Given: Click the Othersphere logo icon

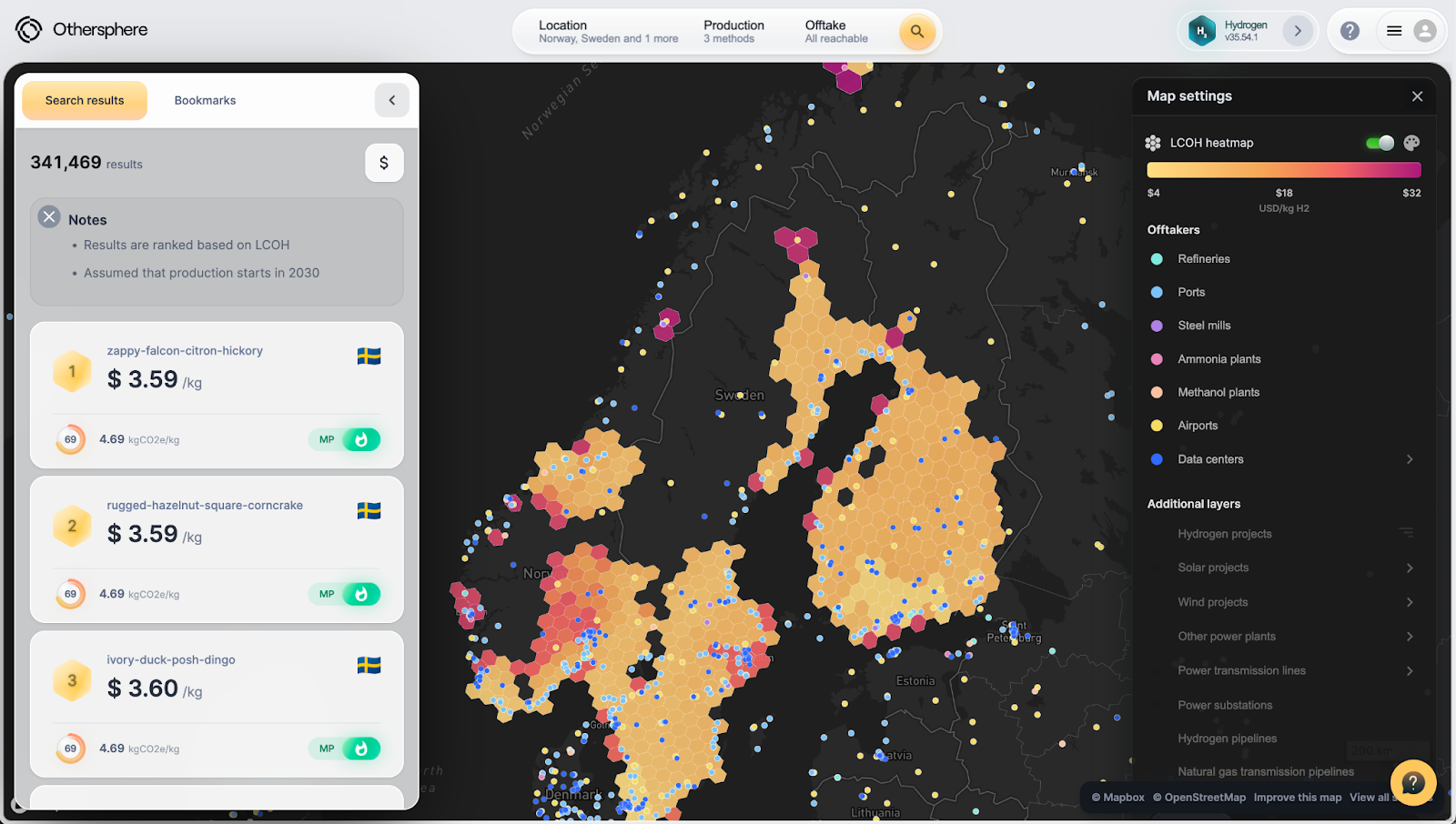Looking at the screenshot, I should (29, 30).
